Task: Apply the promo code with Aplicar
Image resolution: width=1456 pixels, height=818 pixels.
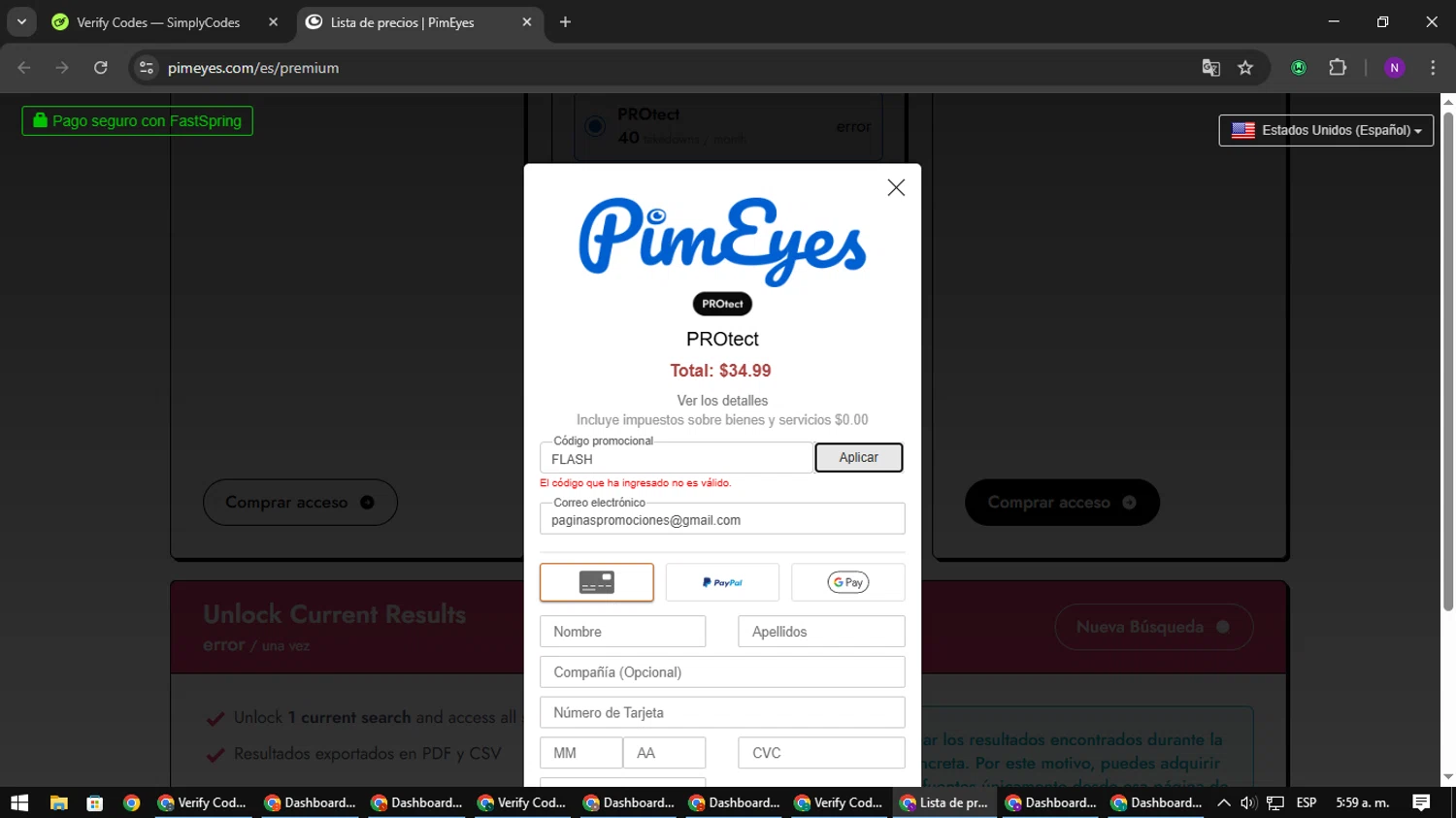Action: coord(859,458)
